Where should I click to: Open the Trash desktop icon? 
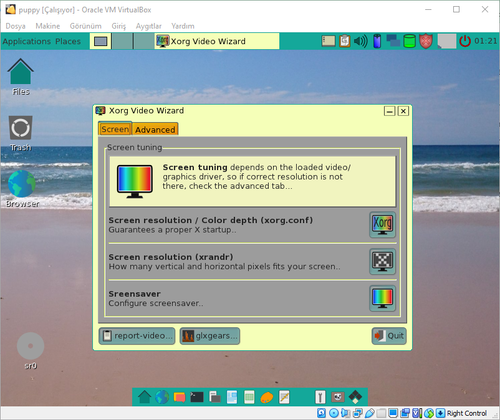point(21,133)
